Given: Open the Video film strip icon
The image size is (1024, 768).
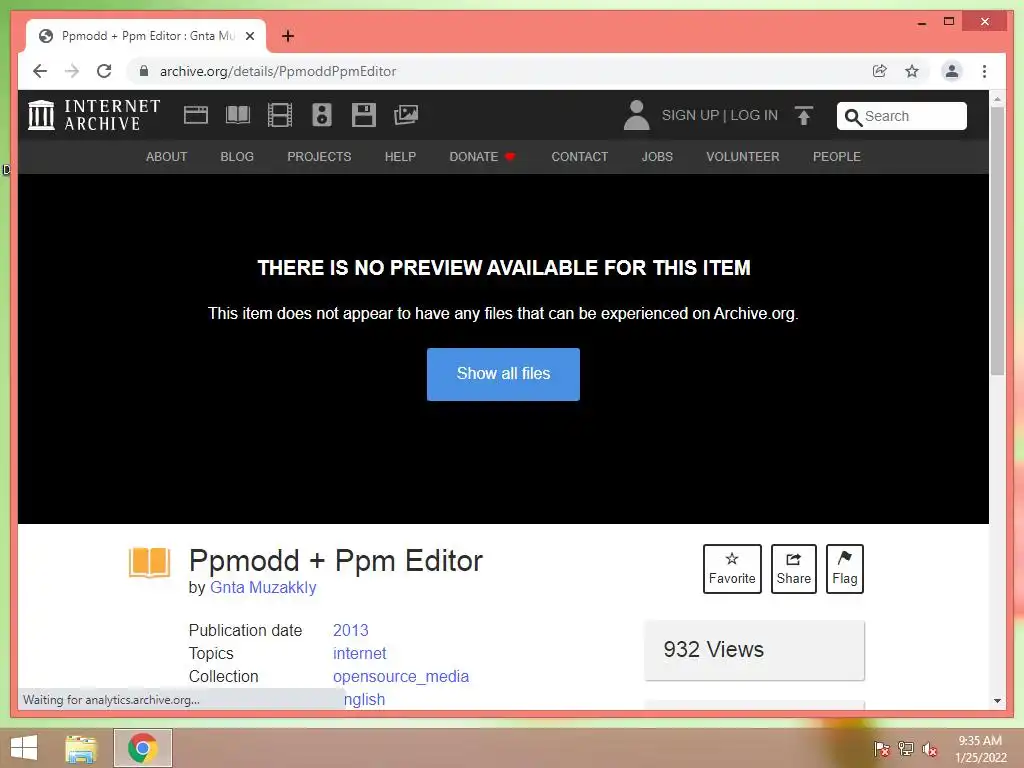Looking at the screenshot, I should coord(280,115).
